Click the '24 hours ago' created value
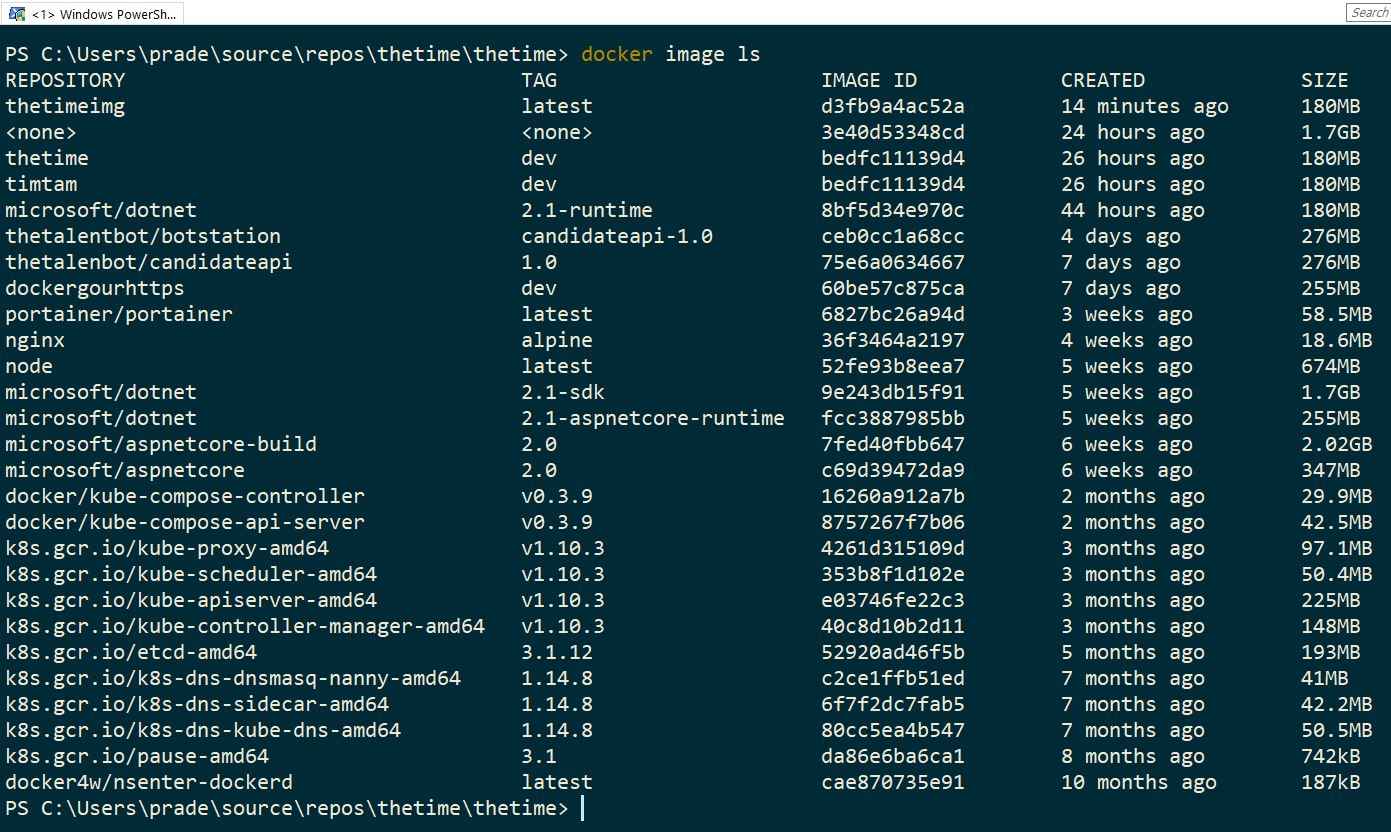Screen dimensions: 1391x832 click(x=1133, y=132)
